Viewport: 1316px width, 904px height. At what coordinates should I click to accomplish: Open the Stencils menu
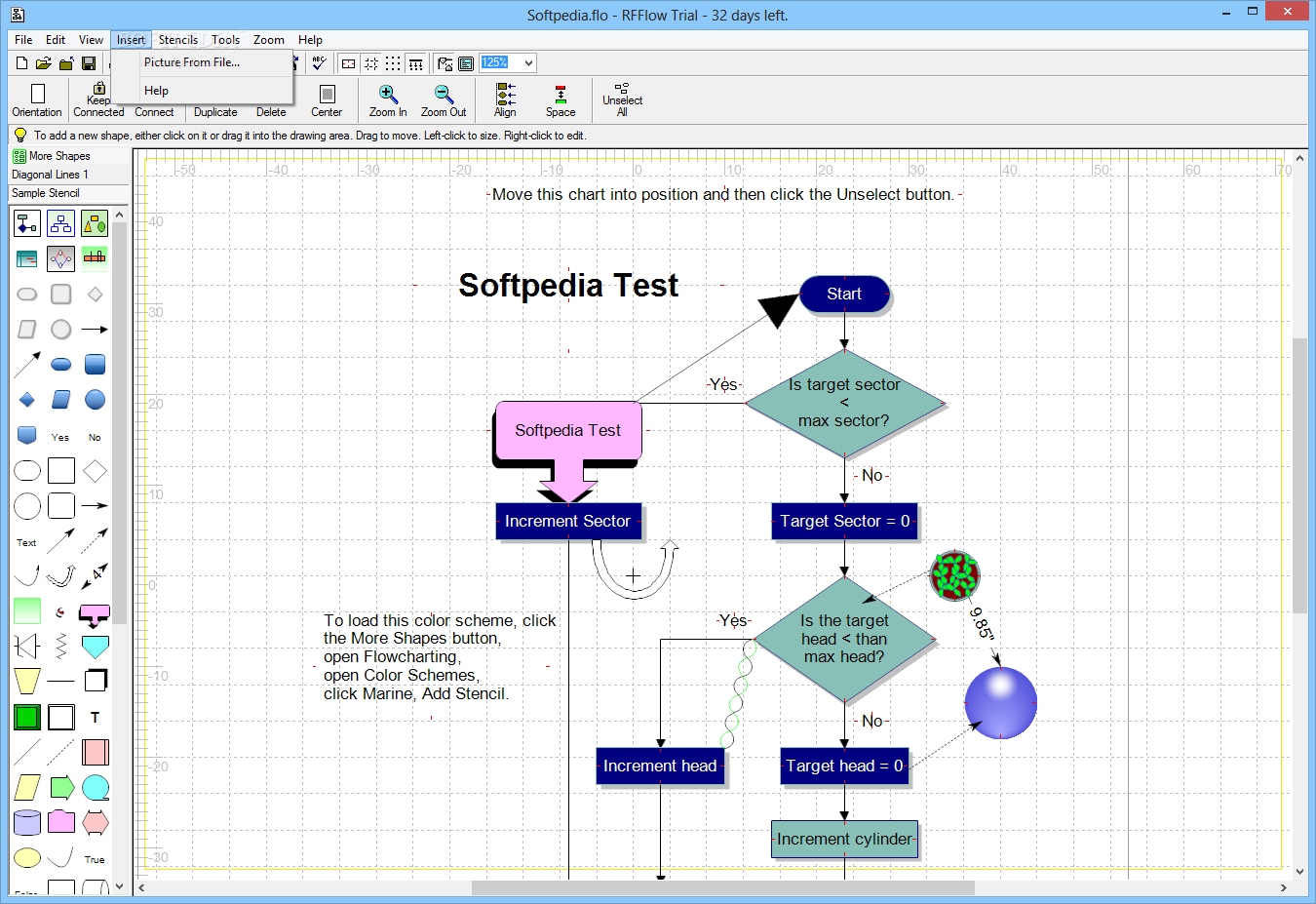178,40
